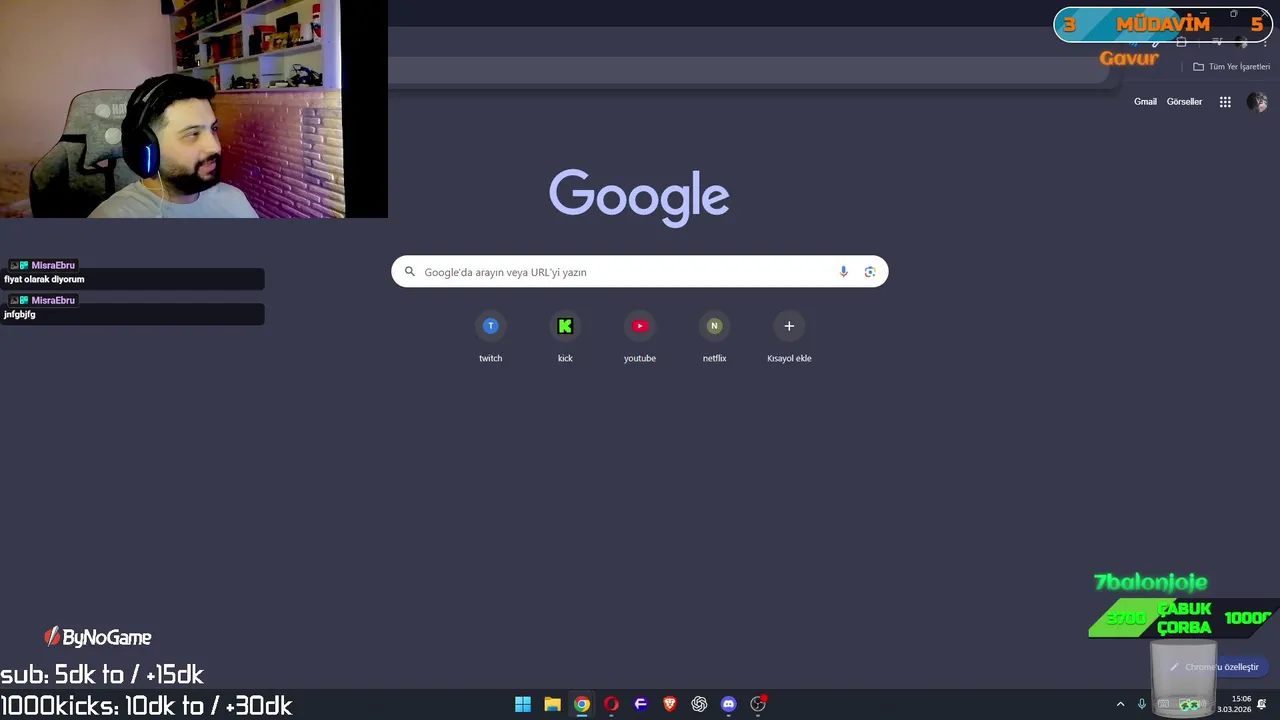Click the Google logo
Image resolution: width=1280 pixels, height=720 pixels.
pyautogui.click(x=639, y=197)
